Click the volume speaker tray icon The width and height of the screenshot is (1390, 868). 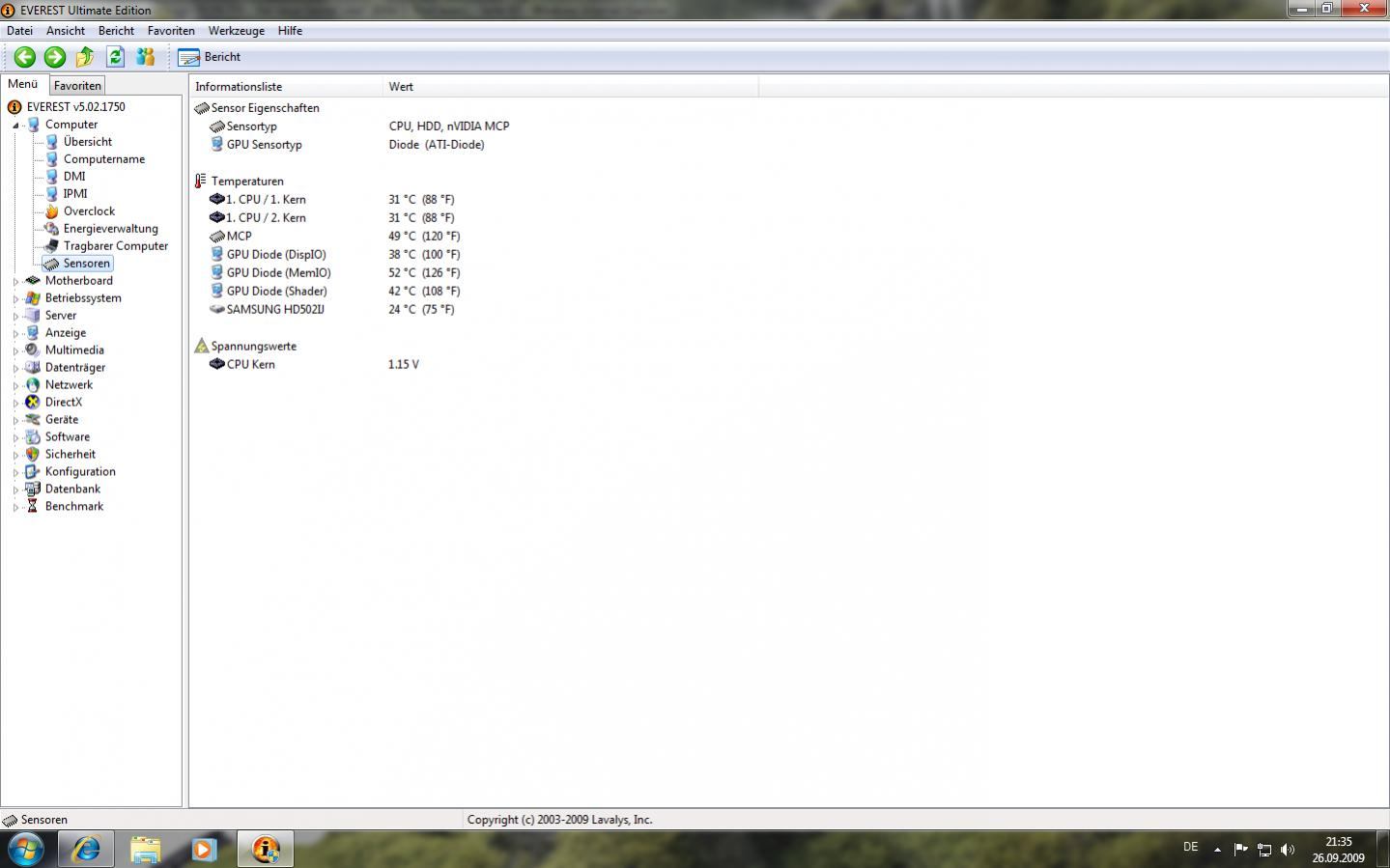1287,850
